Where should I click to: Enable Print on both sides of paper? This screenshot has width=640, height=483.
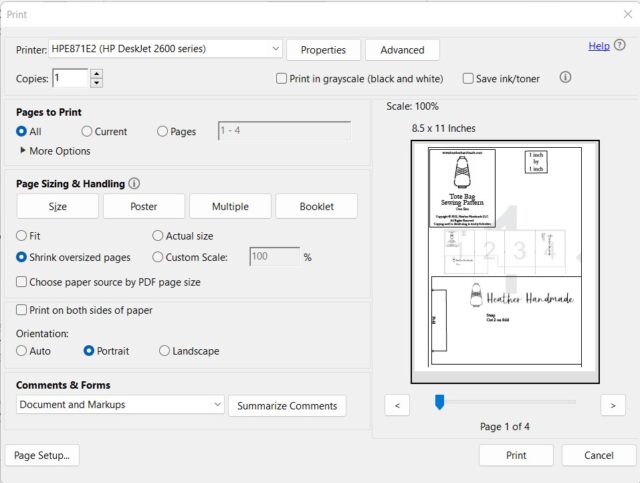(x=21, y=310)
